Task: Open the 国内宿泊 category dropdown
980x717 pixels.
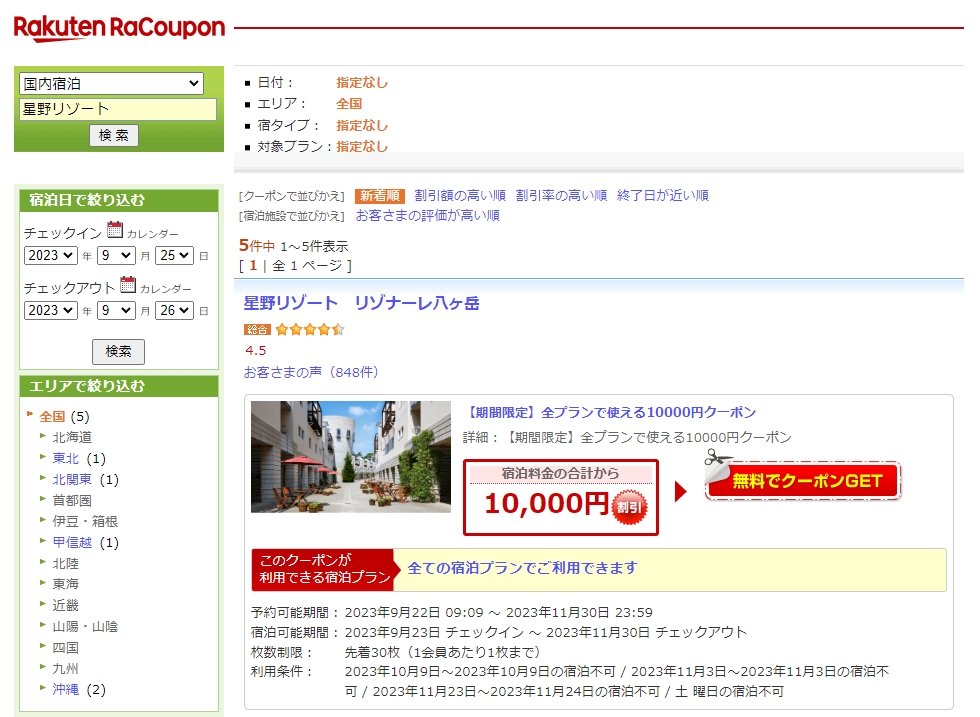Action: click(x=111, y=83)
